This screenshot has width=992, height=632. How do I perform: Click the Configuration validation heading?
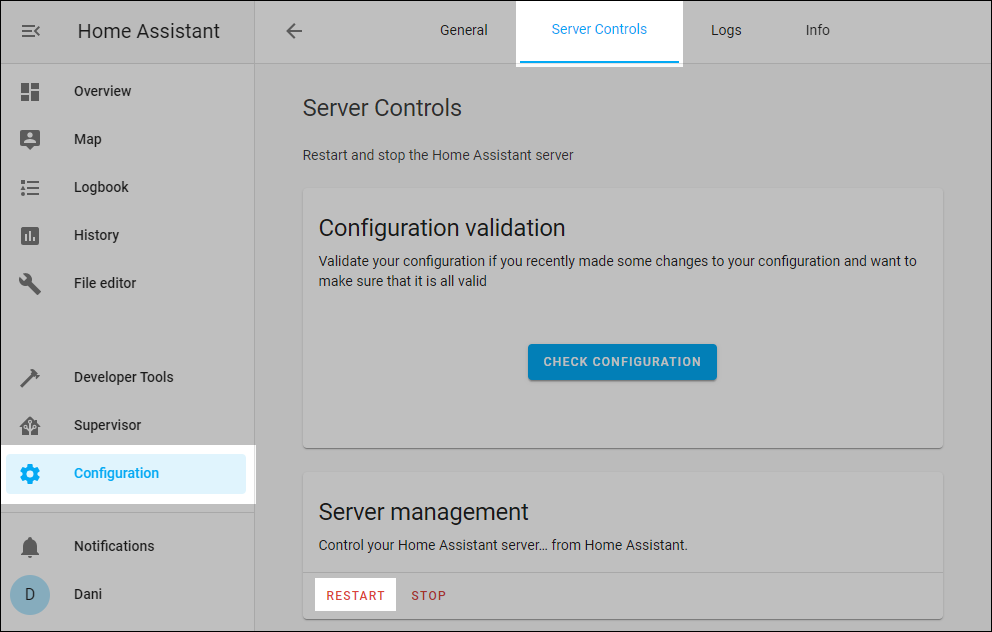442,228
